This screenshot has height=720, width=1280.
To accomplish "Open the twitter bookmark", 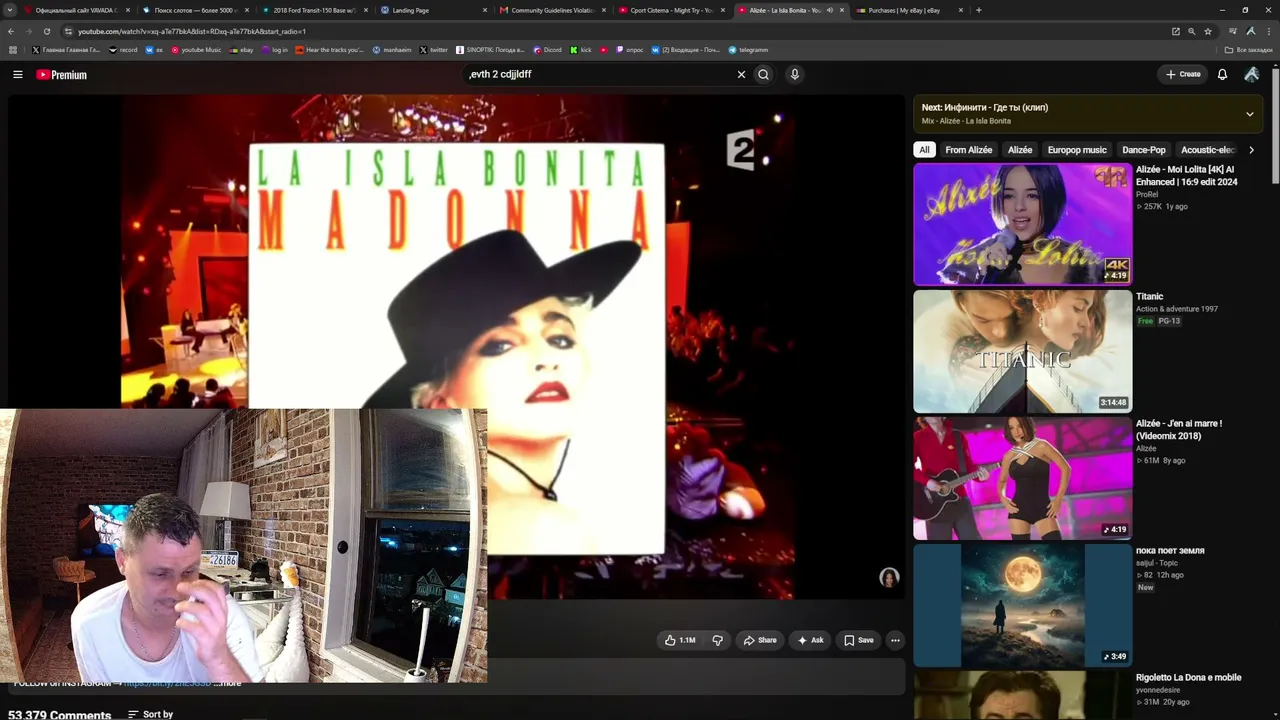I will (x=433, y=50).
